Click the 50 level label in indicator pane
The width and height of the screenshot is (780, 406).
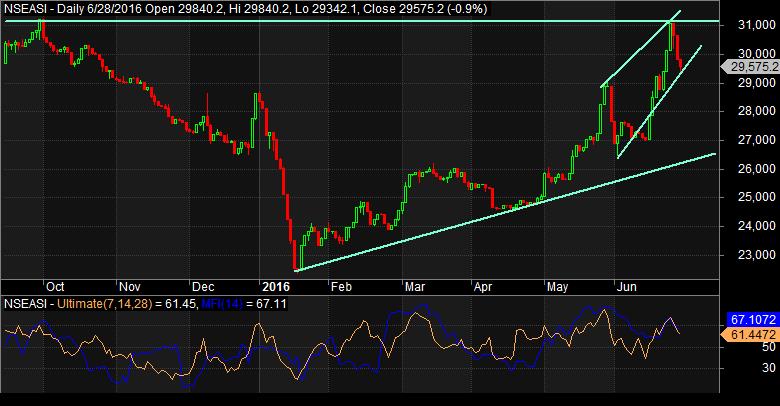[769, 347]
